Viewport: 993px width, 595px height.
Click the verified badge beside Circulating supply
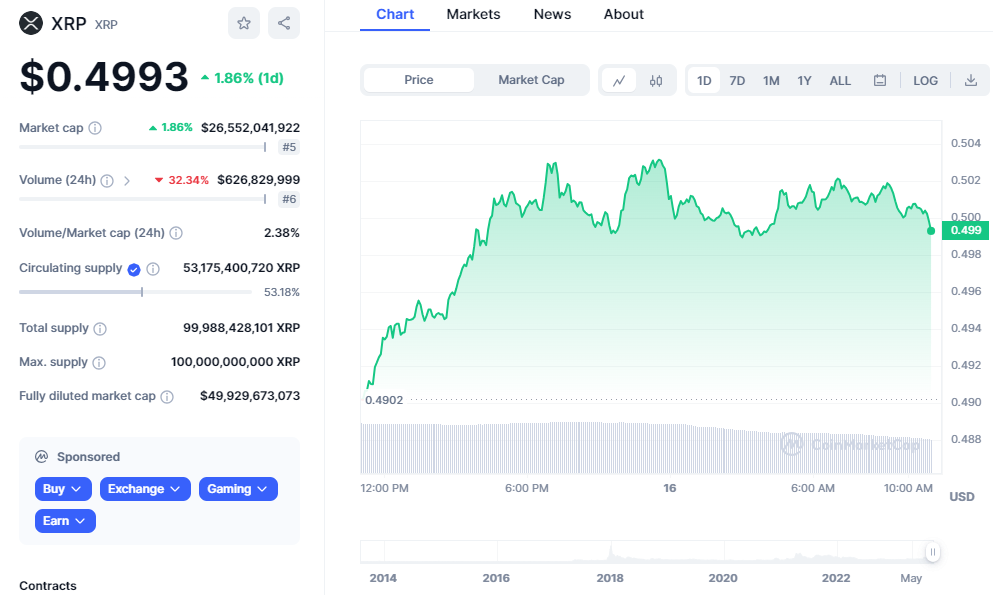(134, 270)
